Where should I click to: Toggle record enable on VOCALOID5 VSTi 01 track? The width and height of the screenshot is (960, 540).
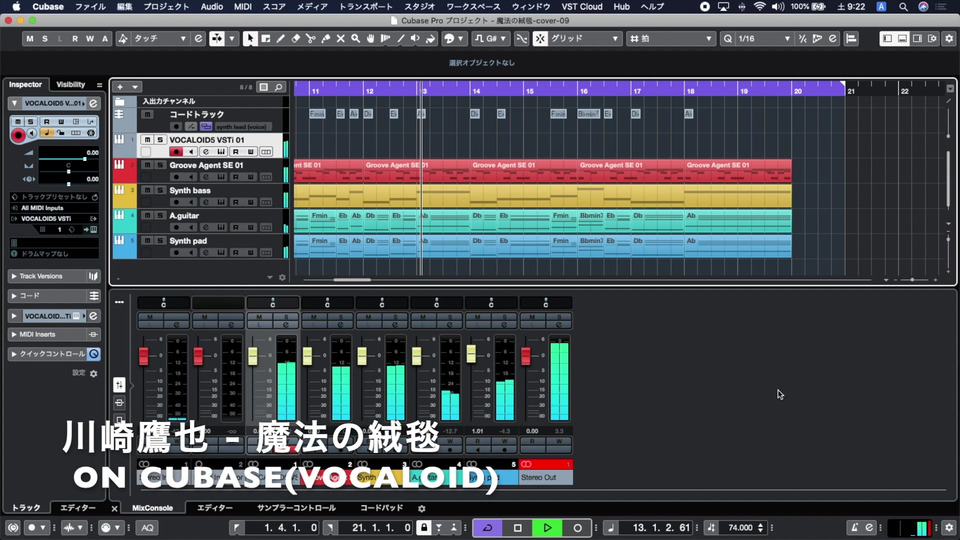176,151
